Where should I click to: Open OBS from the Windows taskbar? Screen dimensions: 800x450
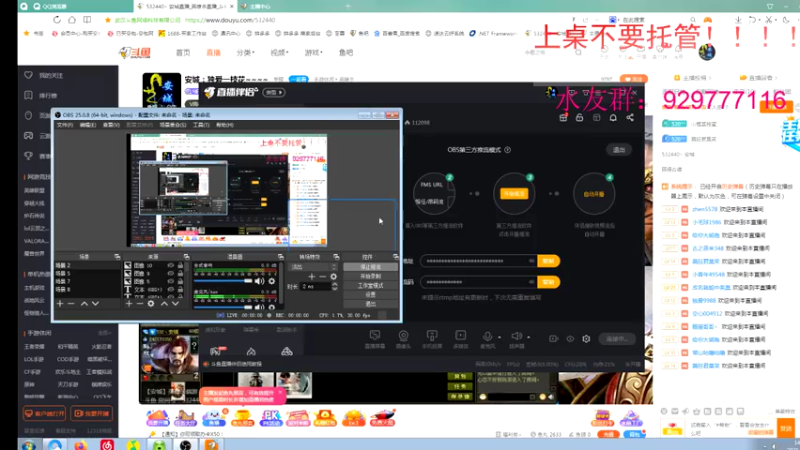186,445
